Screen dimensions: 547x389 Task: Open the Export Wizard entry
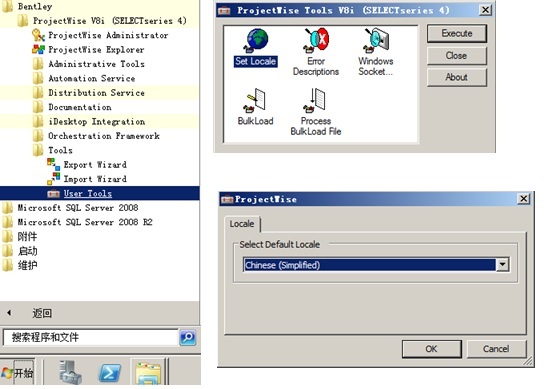click(87, 164)
